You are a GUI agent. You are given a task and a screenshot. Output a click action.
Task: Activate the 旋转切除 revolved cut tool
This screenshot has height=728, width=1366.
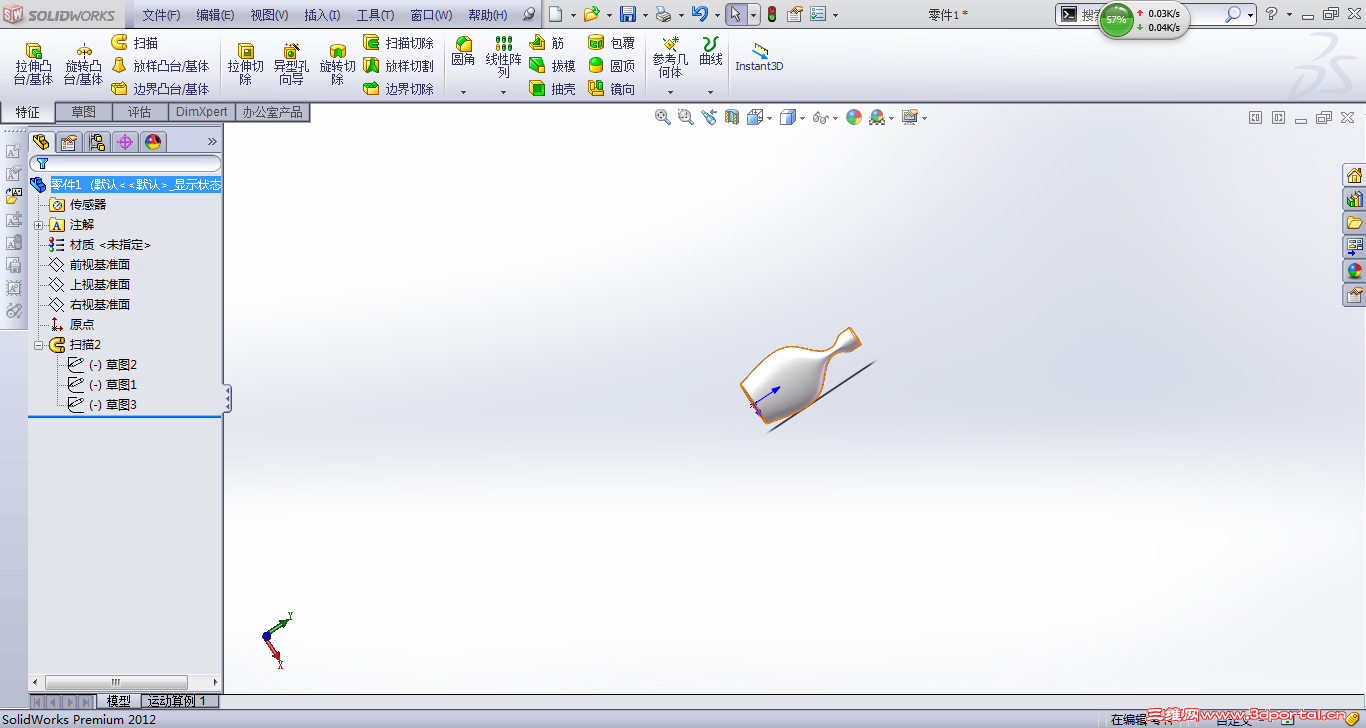point(338,64)
